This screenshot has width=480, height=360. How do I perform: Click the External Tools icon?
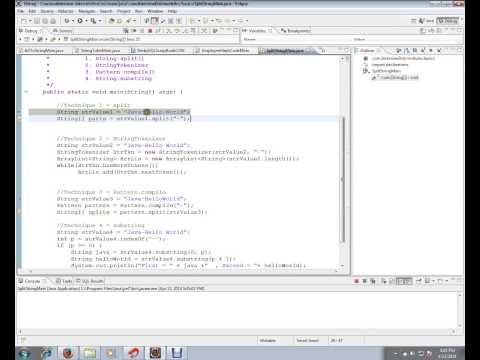93,21
